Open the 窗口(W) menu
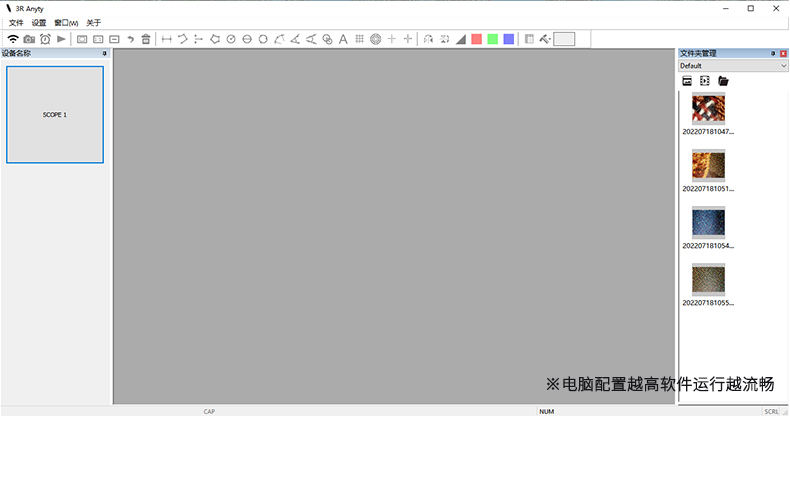The image size is (790, 498). point(66,23)
